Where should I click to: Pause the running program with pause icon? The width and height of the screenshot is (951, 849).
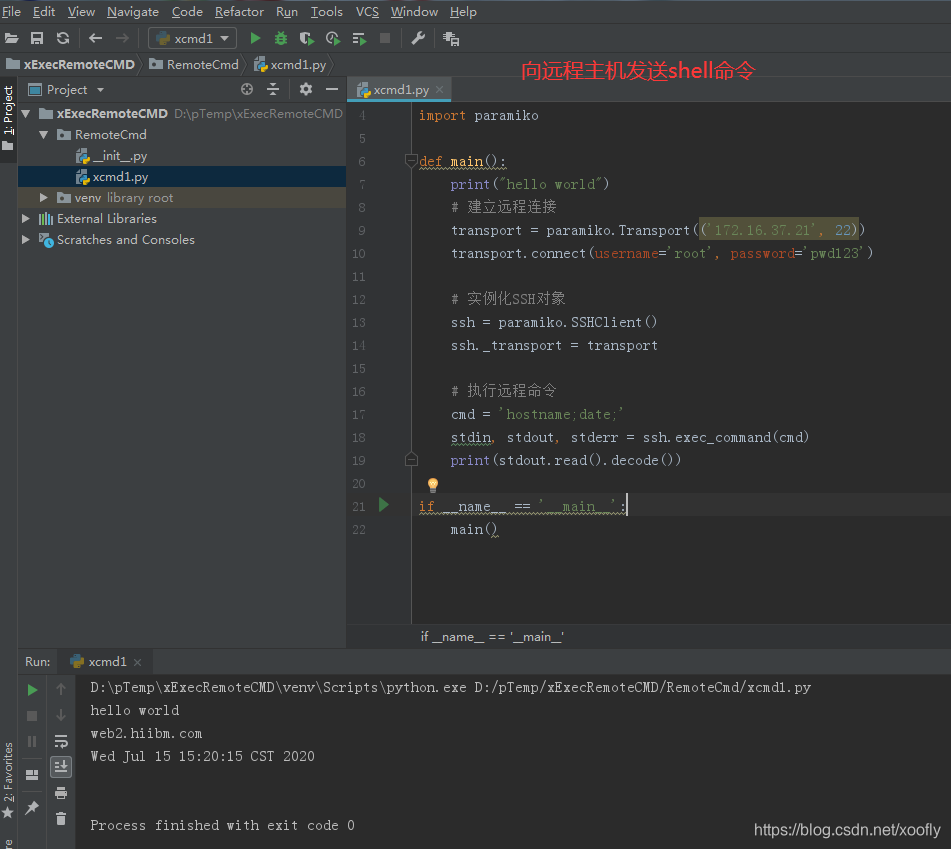(31, 741)
